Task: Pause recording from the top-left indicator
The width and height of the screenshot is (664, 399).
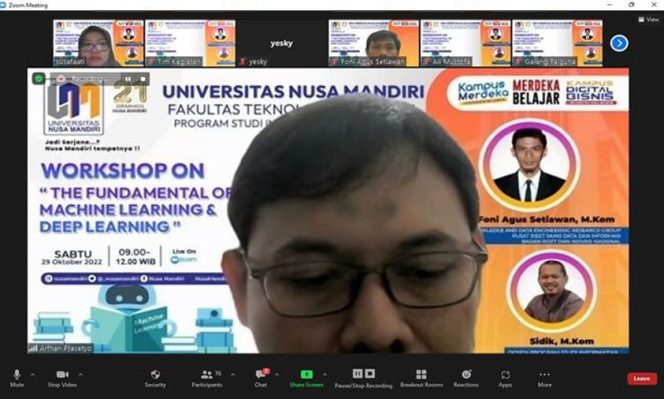Action: pos(128,79)
